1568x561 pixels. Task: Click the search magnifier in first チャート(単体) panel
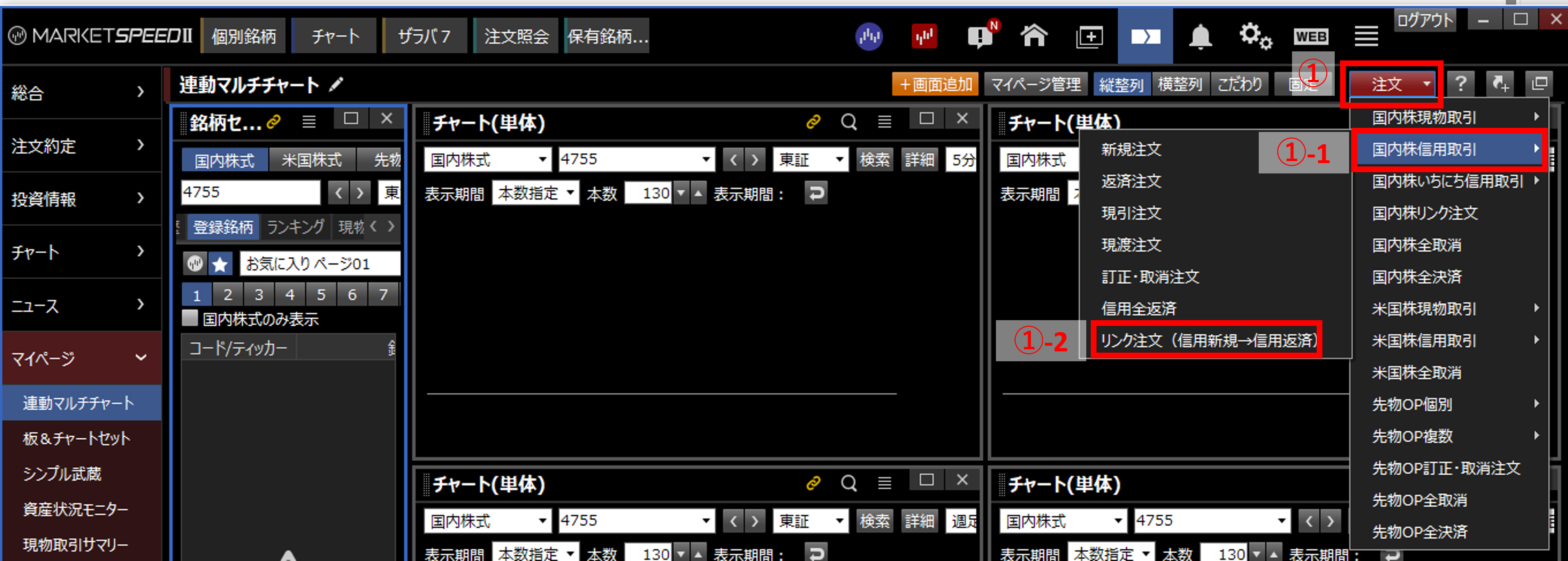click(848, 122)
